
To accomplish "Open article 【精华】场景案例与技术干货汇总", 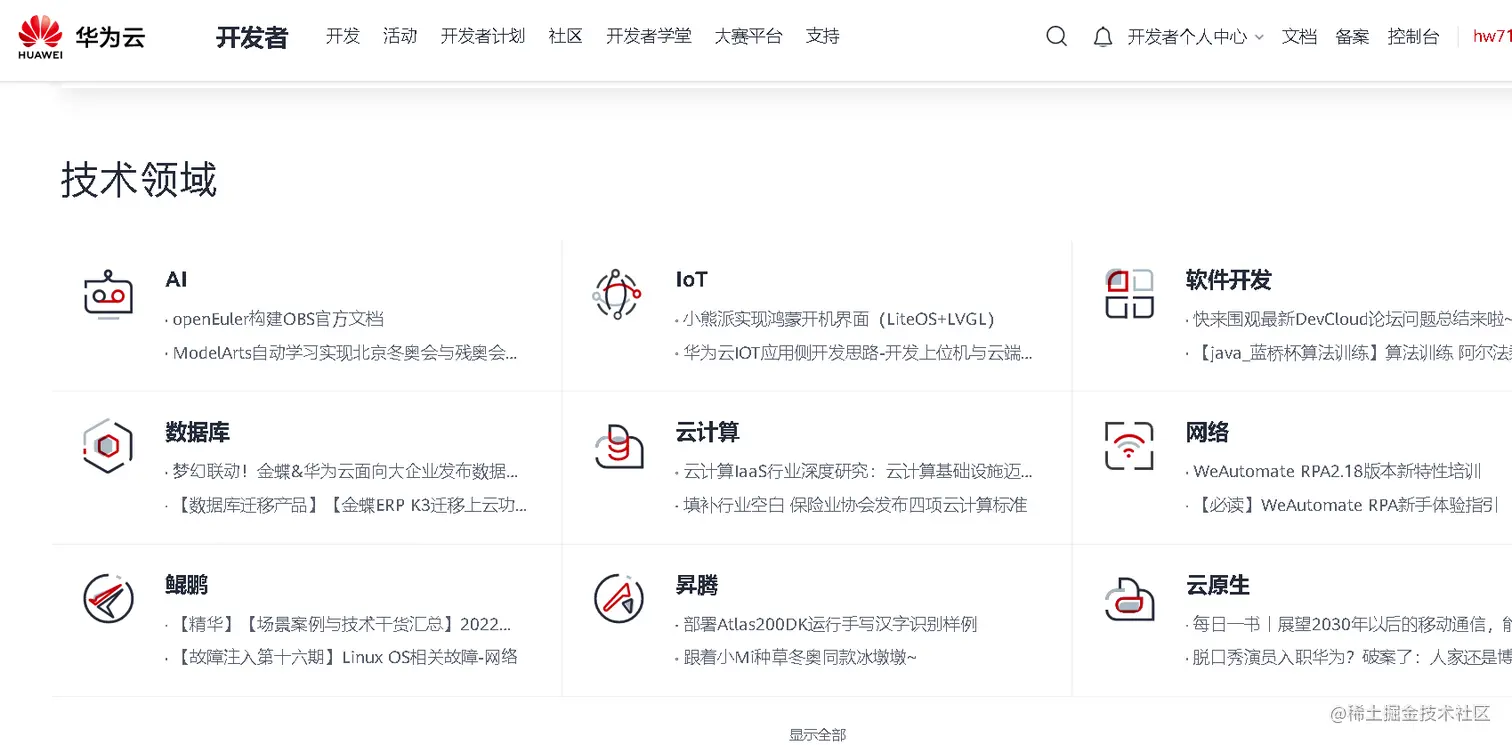I will [342, 624].
